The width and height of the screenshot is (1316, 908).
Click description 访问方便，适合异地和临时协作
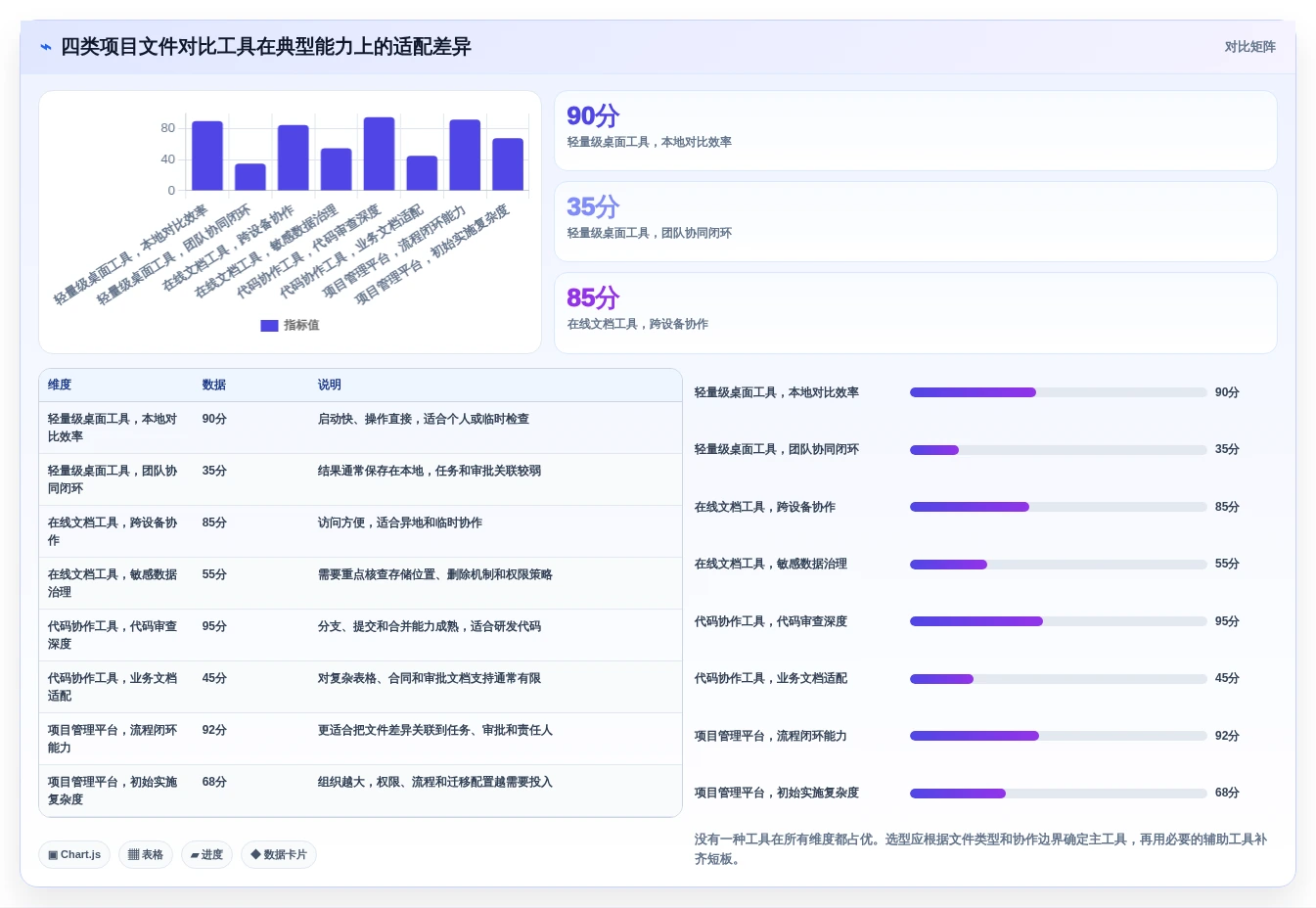click(x=400, y=522)
